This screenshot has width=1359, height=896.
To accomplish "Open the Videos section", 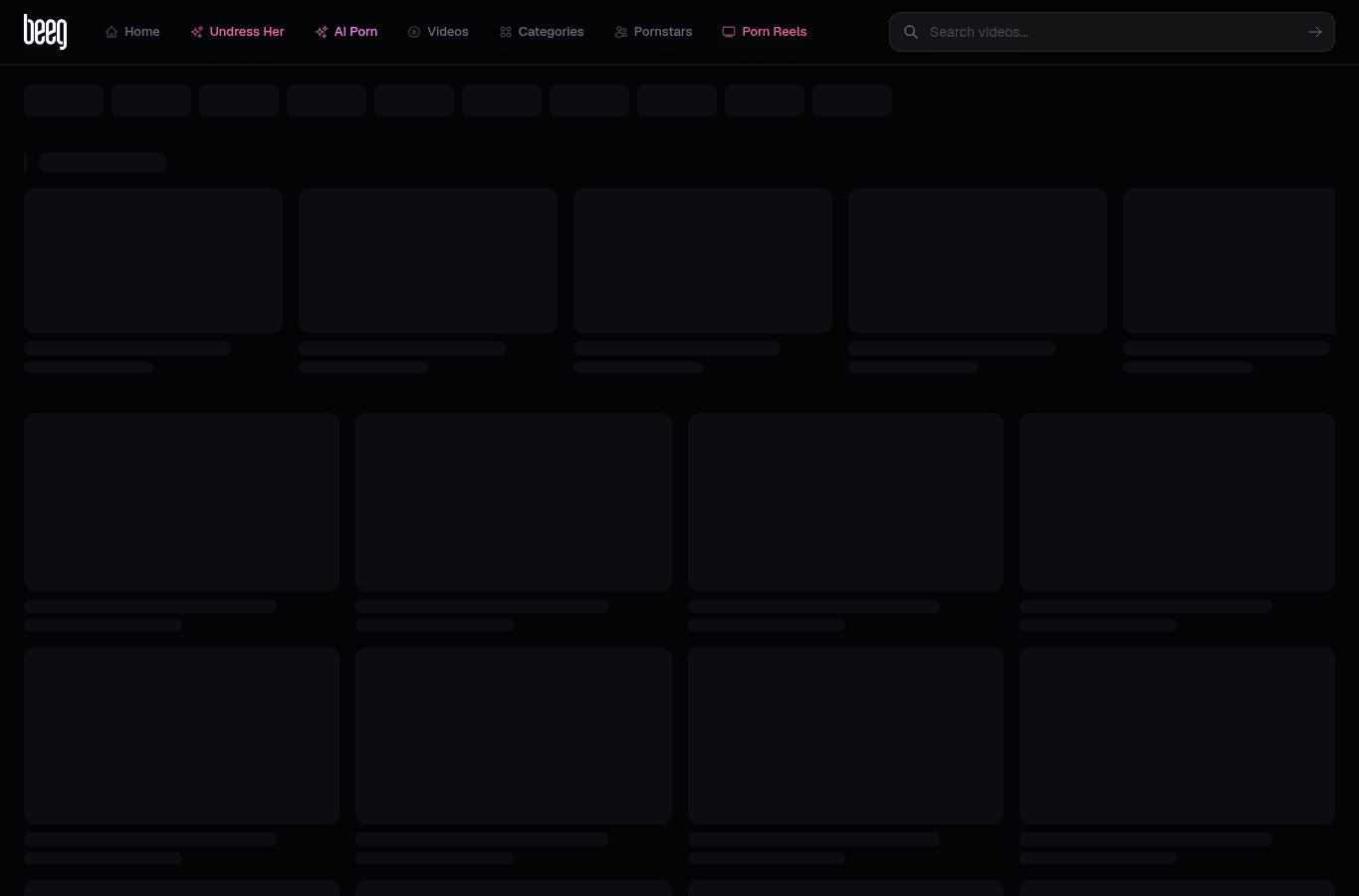I will [438, 32].
